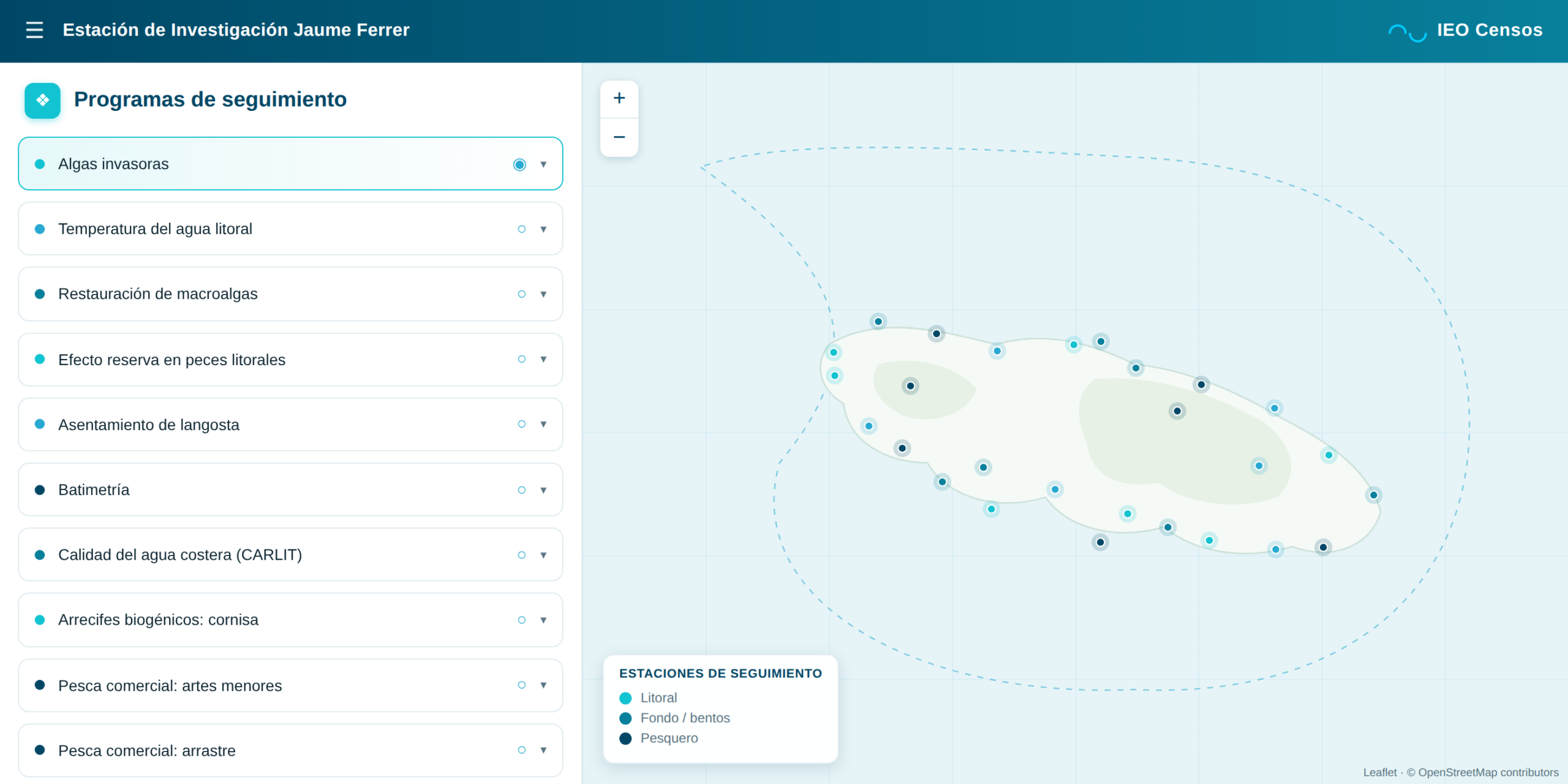Image resolution: width=1568 pixels, height=784 pixels.
Task: Zoom in on the map
Action: click(x=619, y=99)
